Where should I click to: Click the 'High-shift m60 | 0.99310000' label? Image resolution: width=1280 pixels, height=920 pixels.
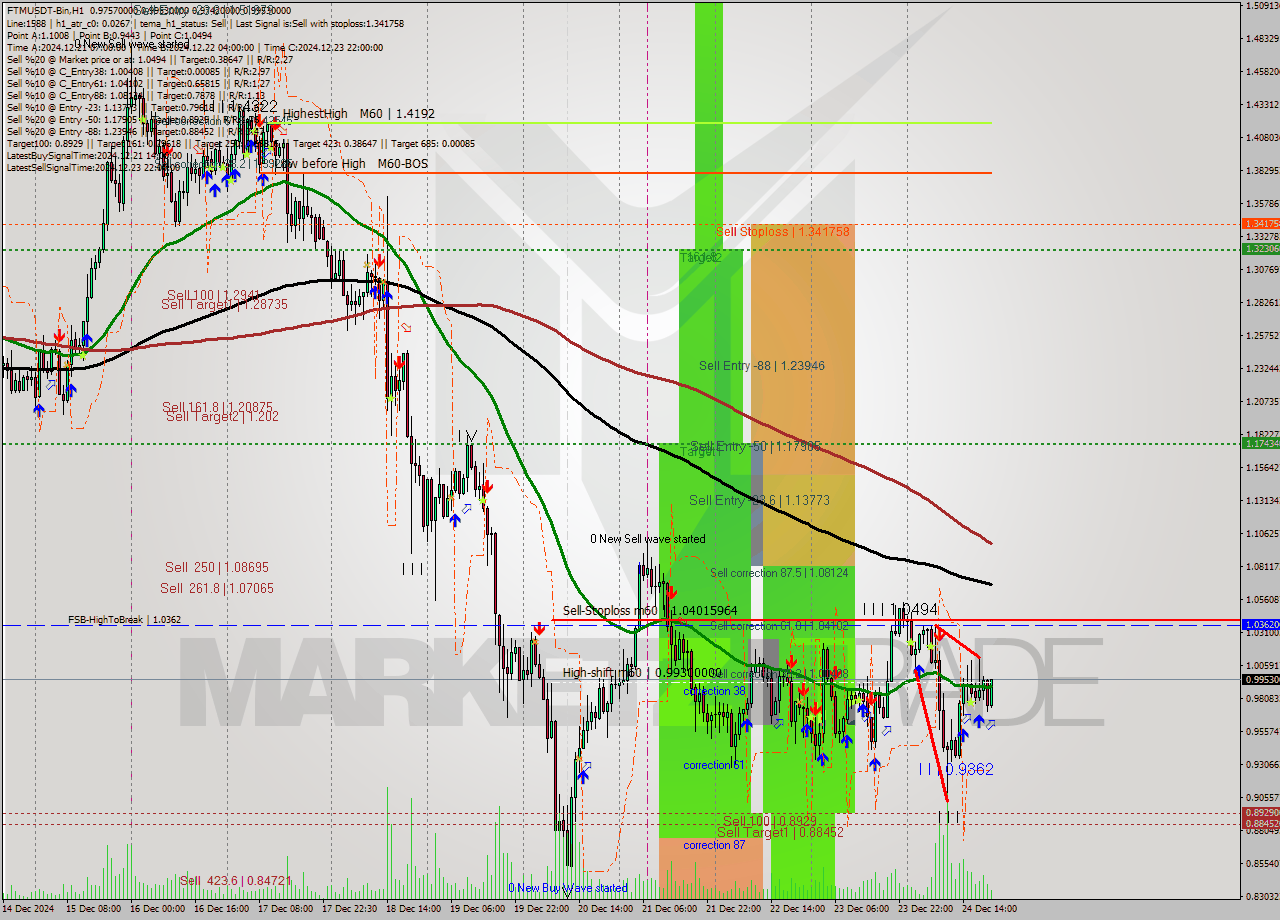tap(642, 673)
